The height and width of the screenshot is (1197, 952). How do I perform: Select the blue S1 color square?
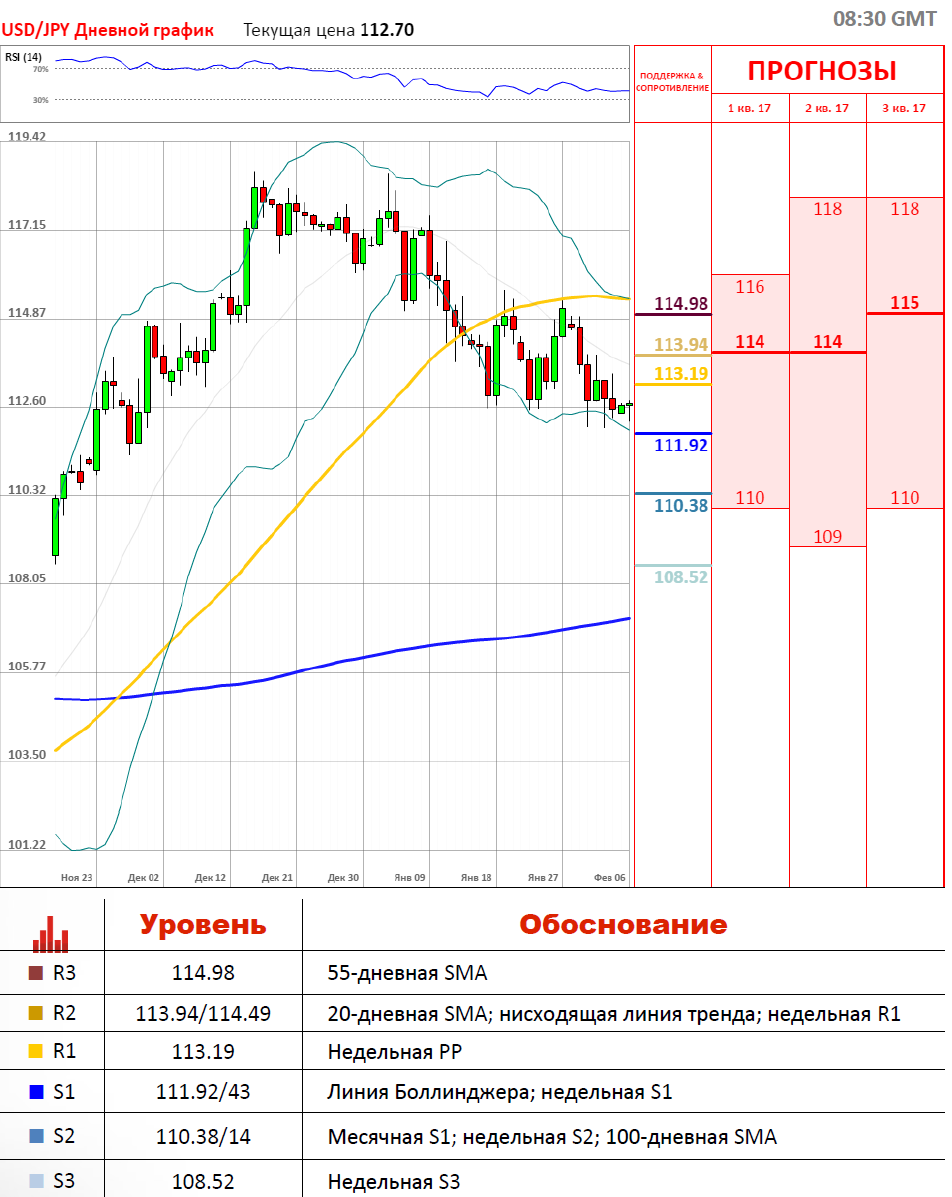(36, 1092)
